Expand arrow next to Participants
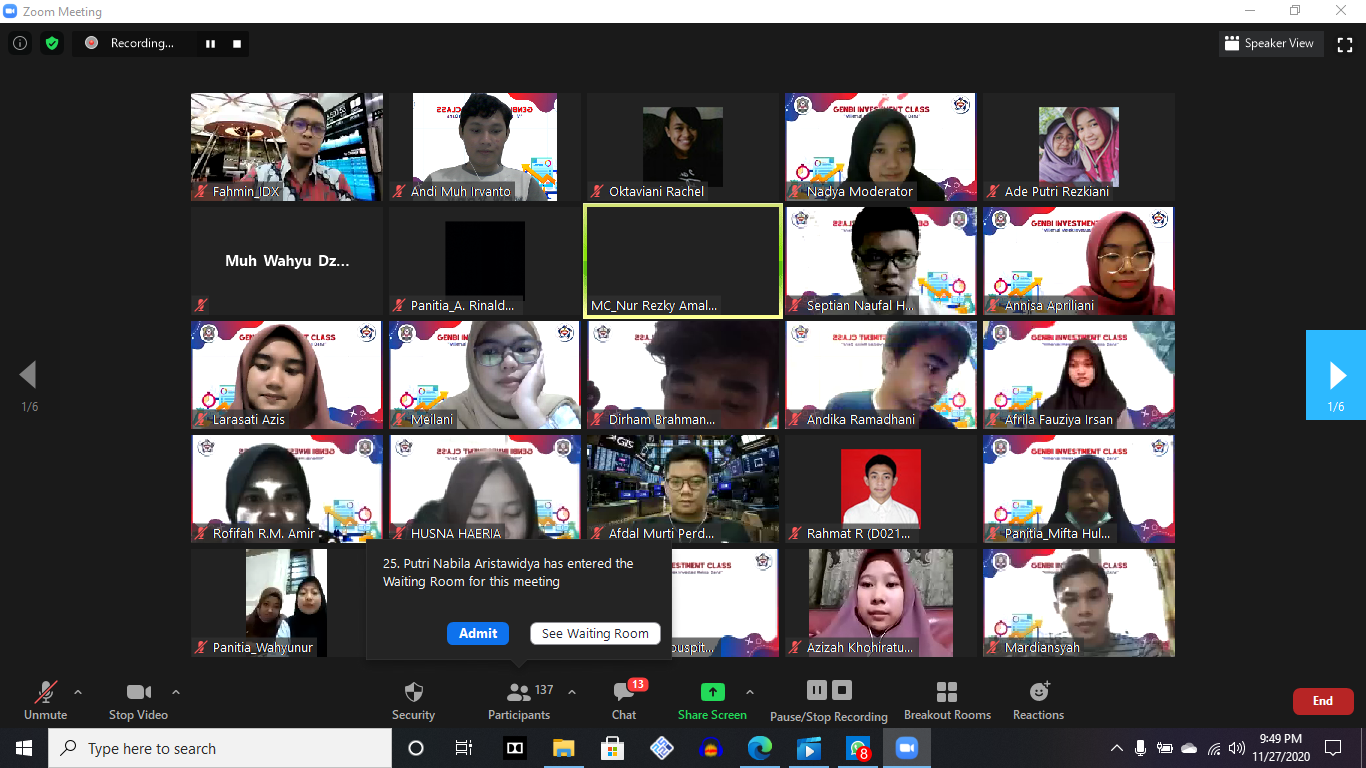This screenshot has height=768, width=1366. 572,692
